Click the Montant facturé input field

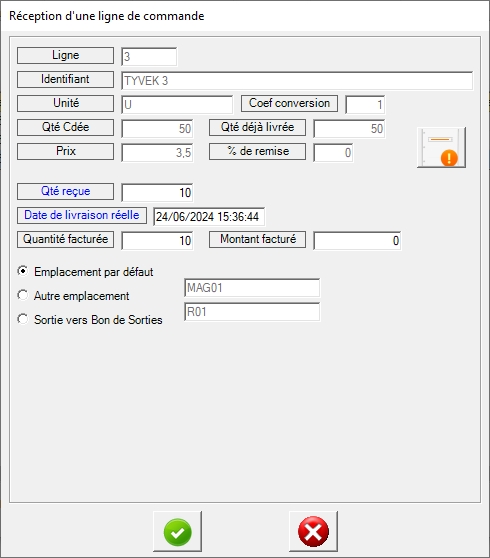357,241
